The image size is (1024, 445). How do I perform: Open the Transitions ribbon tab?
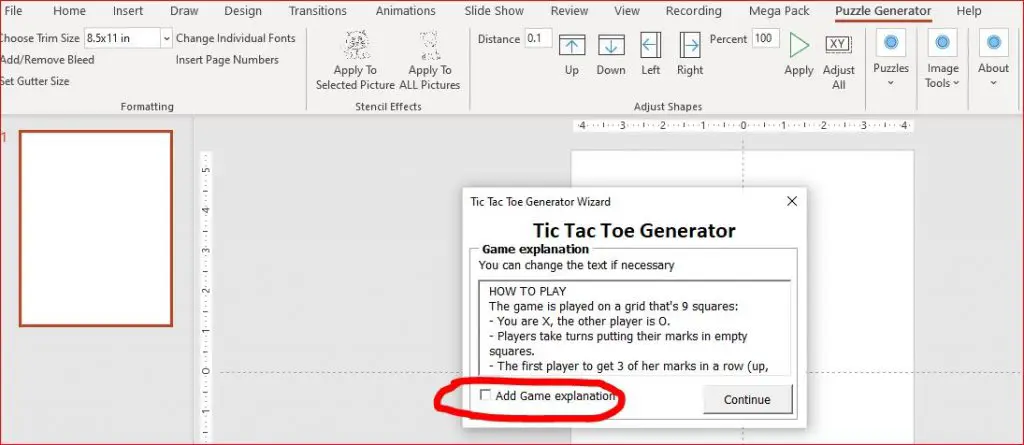[317, 10]
